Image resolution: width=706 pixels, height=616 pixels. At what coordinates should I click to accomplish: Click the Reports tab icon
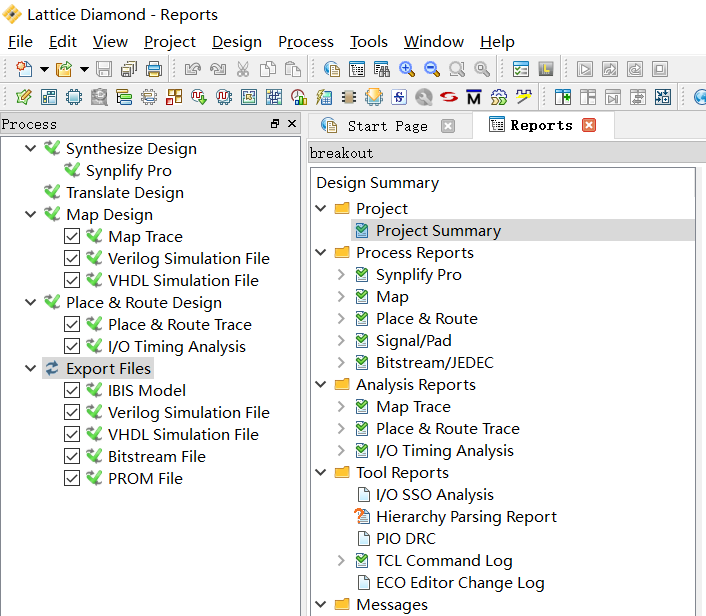click(x=497, y=125)
